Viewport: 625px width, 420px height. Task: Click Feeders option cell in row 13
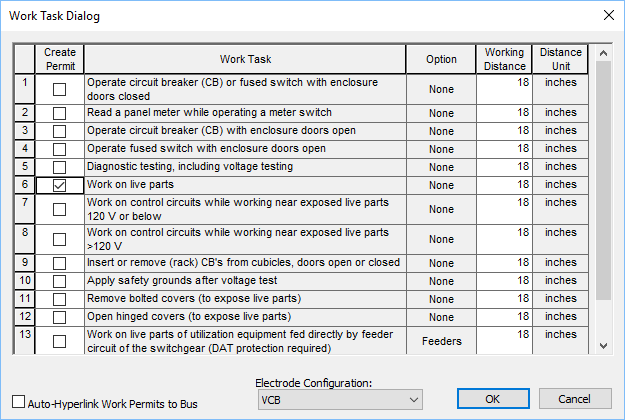coord(441,341)
